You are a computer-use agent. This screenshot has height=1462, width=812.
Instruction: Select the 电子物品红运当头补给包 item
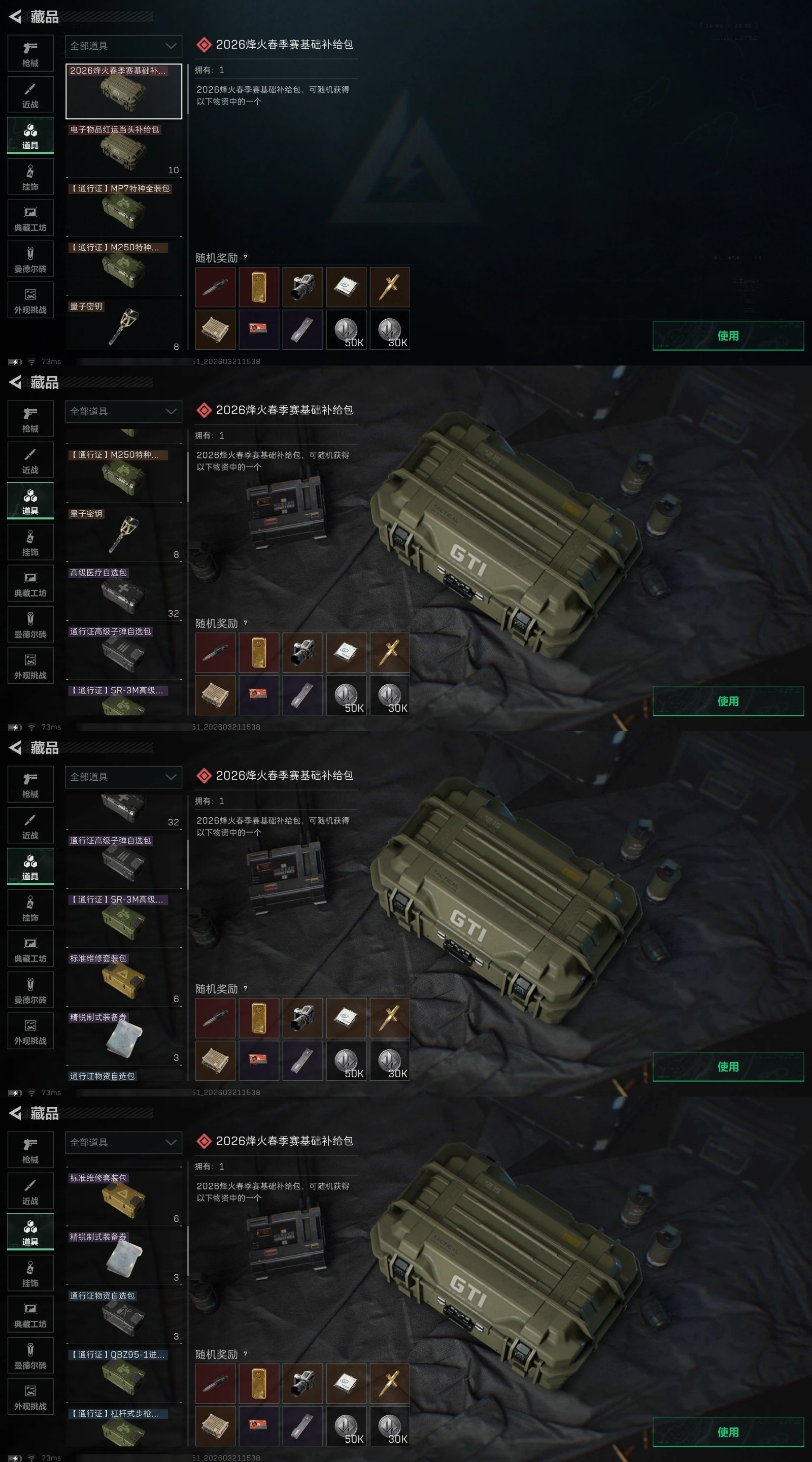[124, 150]
